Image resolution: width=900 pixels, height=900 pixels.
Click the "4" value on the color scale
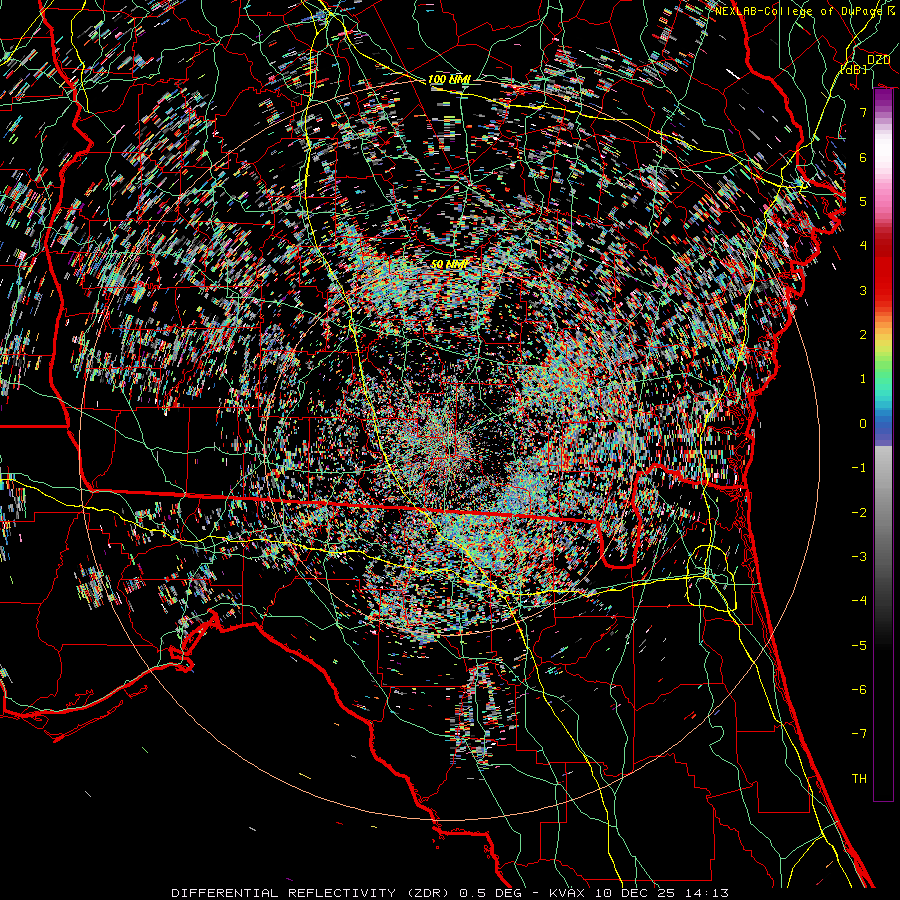(863, 246)
